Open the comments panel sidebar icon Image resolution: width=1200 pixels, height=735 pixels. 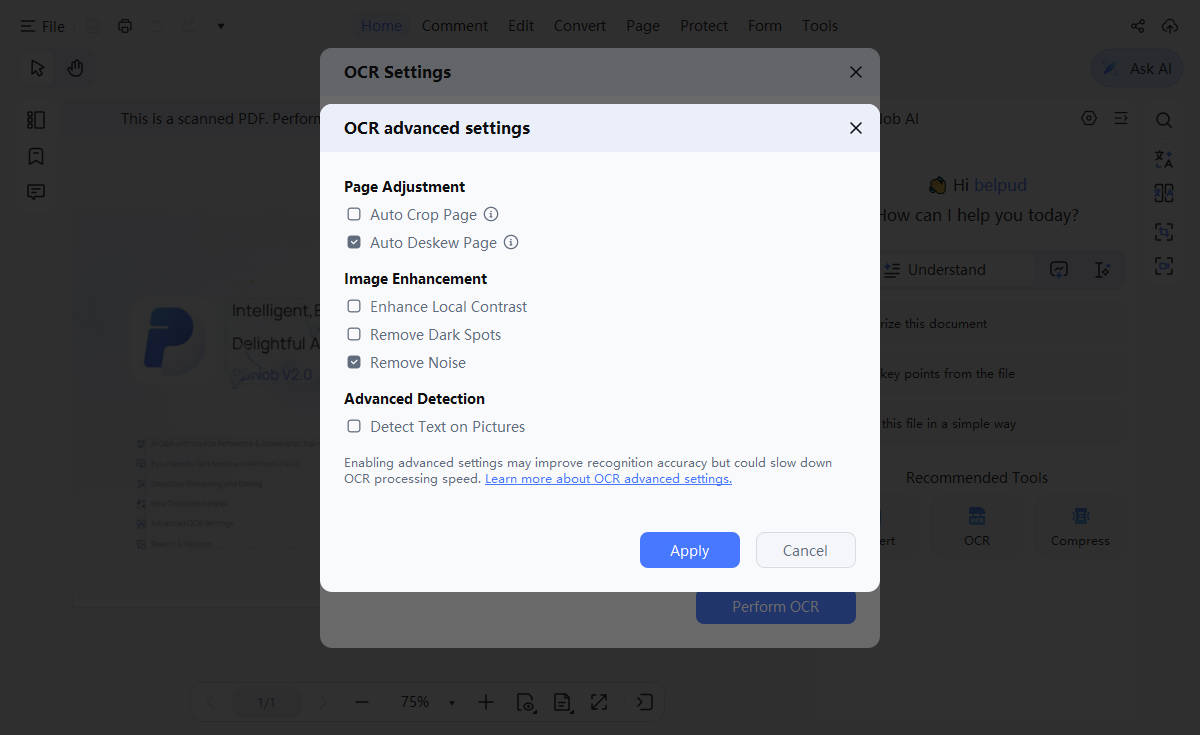click(36, 192)
